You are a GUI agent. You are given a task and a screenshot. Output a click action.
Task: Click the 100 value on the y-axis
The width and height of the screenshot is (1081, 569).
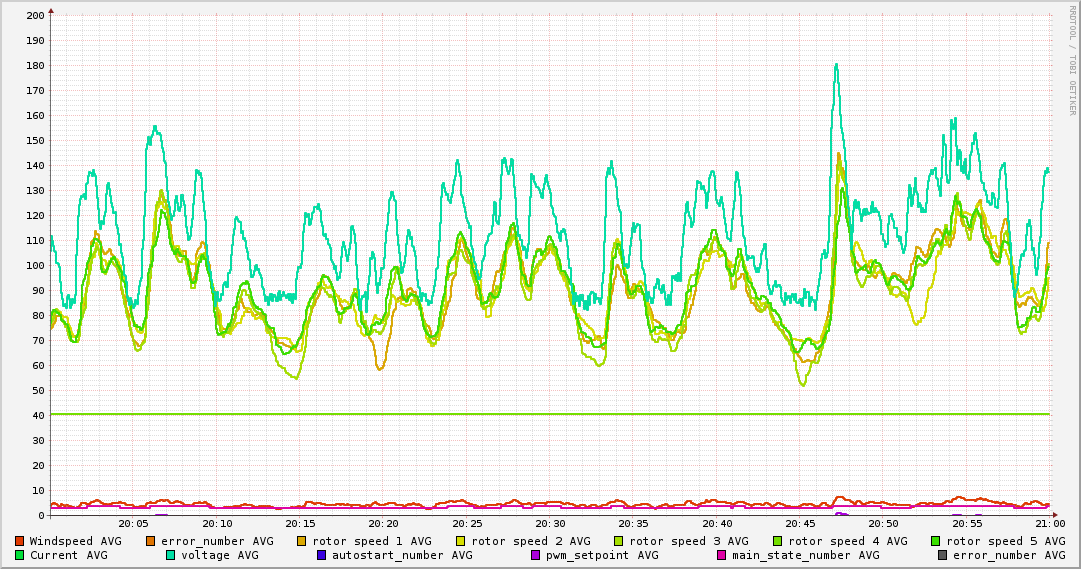pyautogui.click(x=35, y=266)
